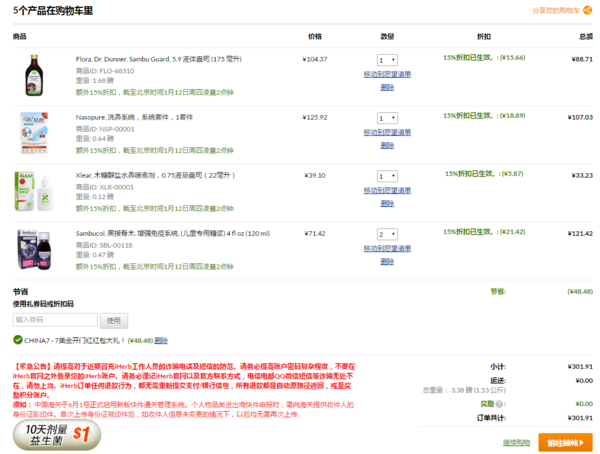Viewport: 600px width, 454px height.
Task: Move Nasopure kit to wish list
Action: tap(387, 132)
